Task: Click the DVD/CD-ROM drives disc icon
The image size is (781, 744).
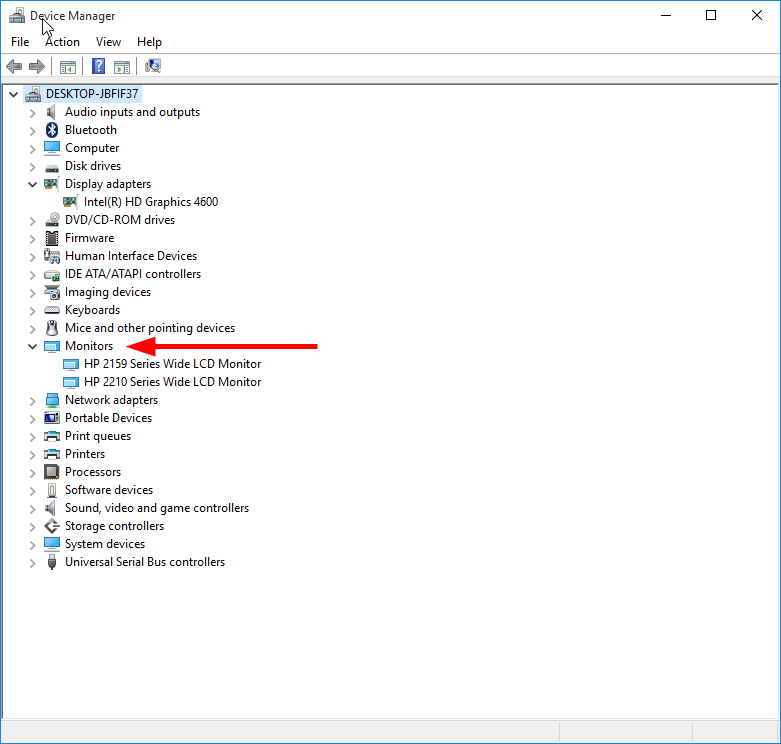Action: [x=52, y=220]
